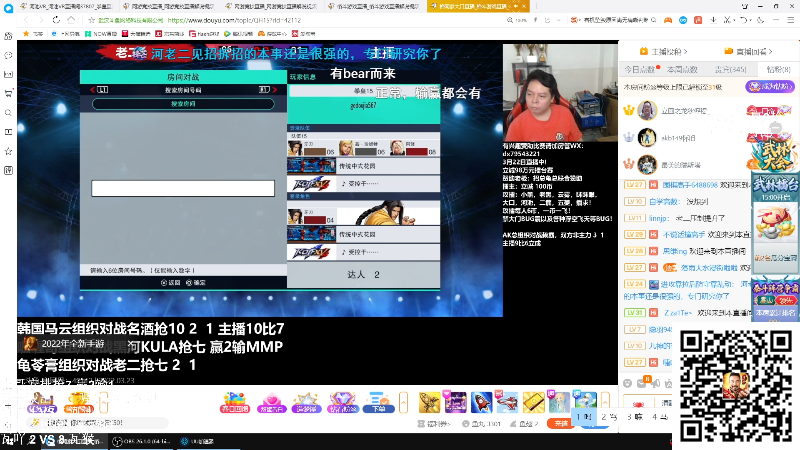Switch to the second browser tab
This screenshot has width=800, height=450.
click(170, 6)
